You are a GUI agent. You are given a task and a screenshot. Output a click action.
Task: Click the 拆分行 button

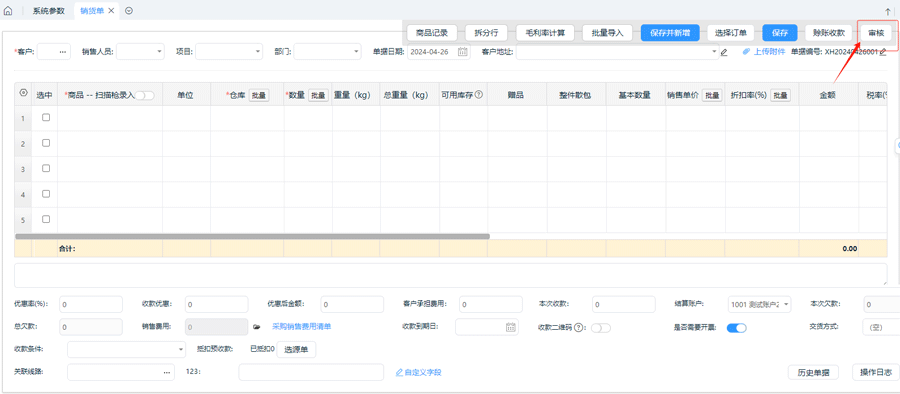pos(486,33)
